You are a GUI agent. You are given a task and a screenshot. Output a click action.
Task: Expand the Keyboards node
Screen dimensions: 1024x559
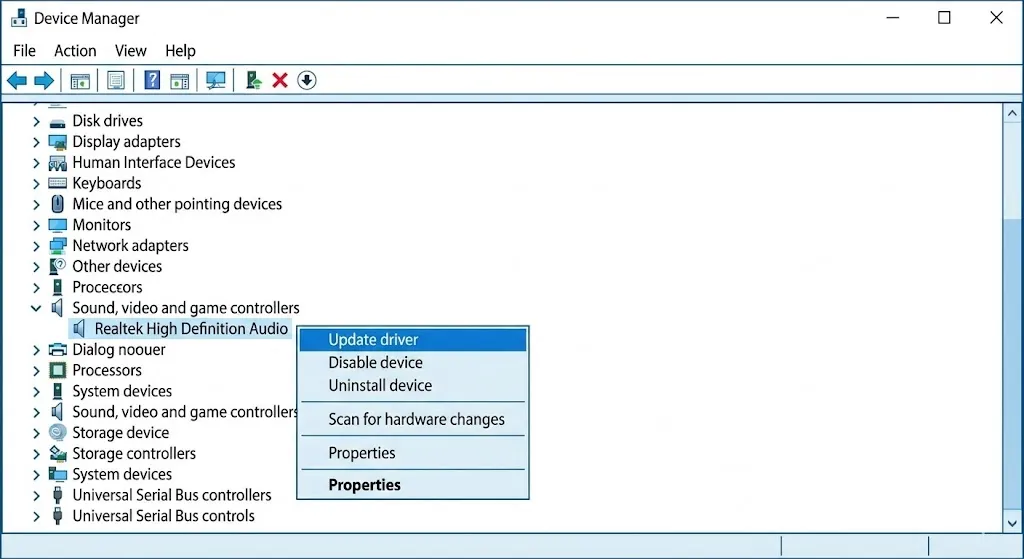click(x=37, y=184)
